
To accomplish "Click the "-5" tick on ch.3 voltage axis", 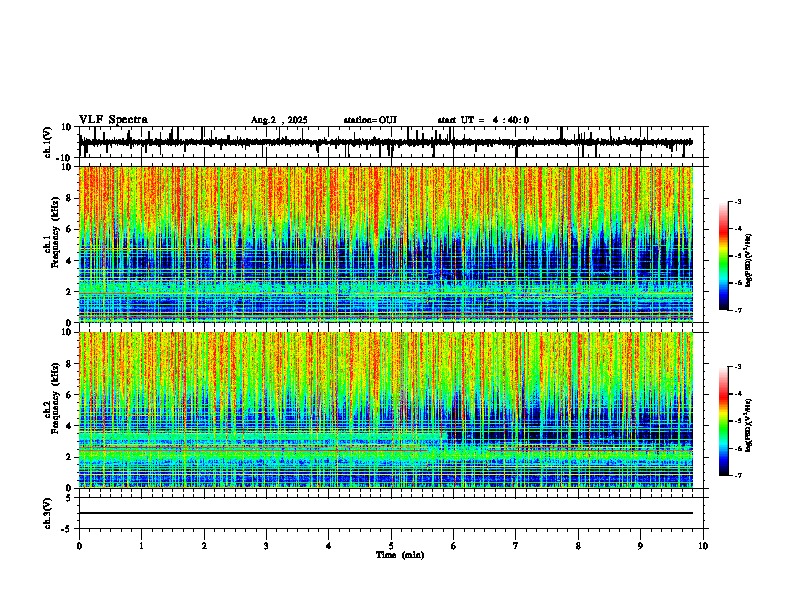I will tap(67, 529).
